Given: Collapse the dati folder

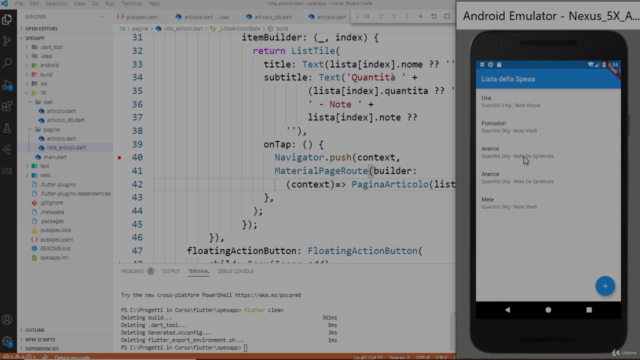Looking at the screenshot, I should coord(65,102).
